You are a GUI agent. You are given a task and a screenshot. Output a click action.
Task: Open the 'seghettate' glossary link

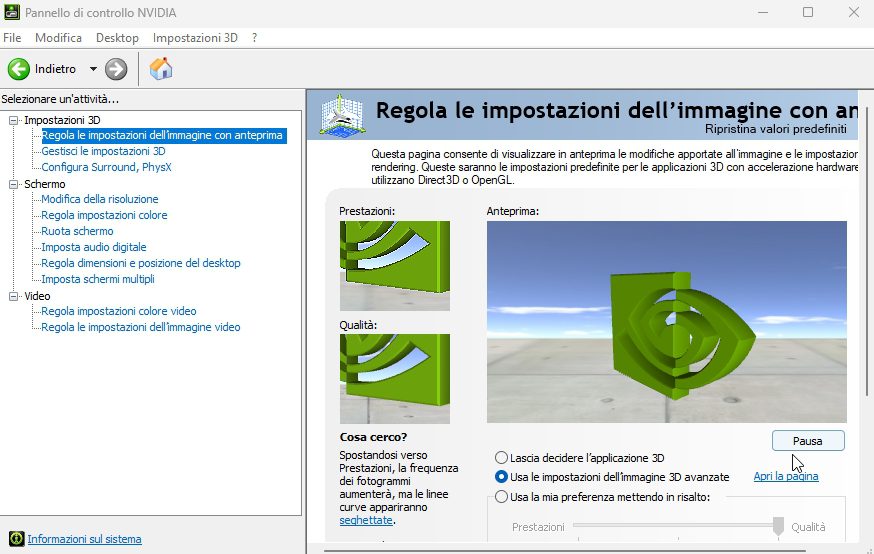366,519
